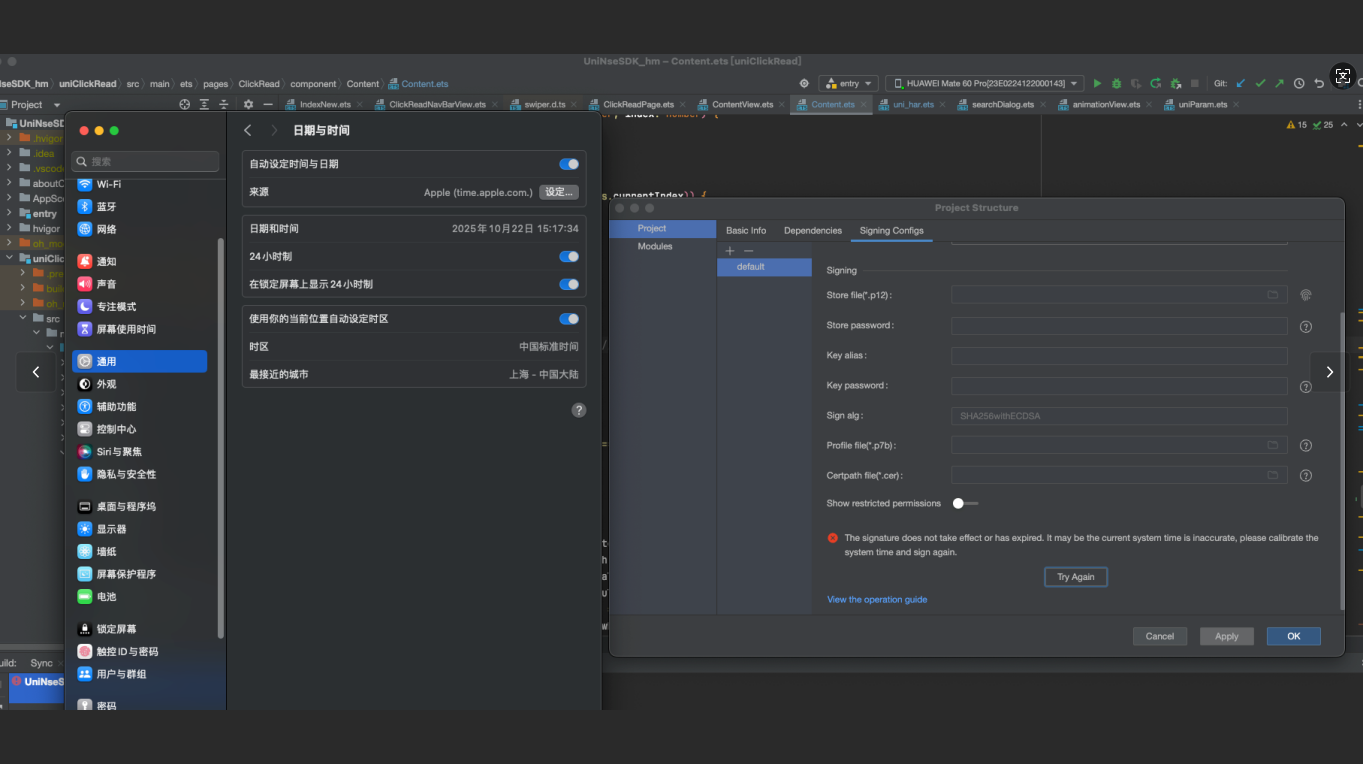Screen dimensions: 1363x764
Task: Disable 自动设定时间与日期 switch
Action: click(568, 164)
